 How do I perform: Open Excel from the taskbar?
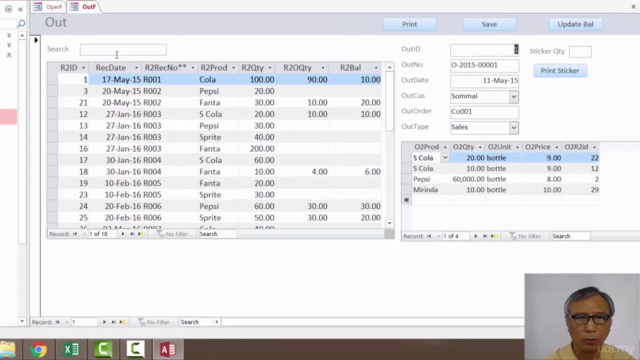71,349
